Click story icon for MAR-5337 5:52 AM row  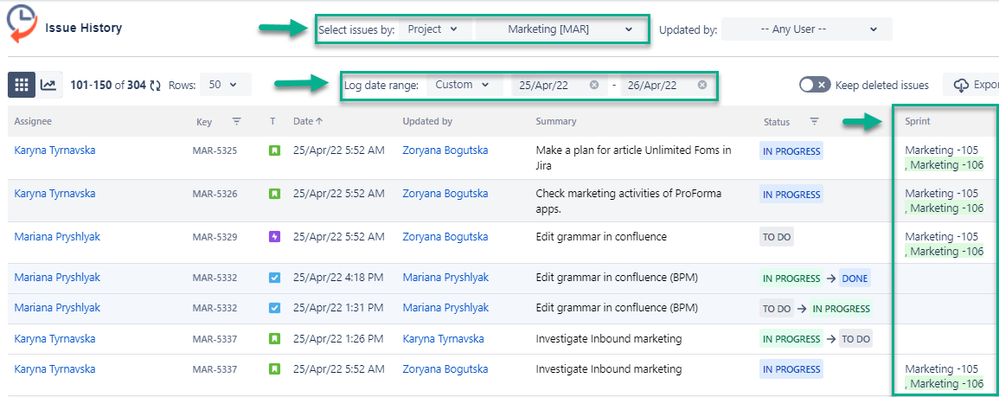[x=274, y=370]
